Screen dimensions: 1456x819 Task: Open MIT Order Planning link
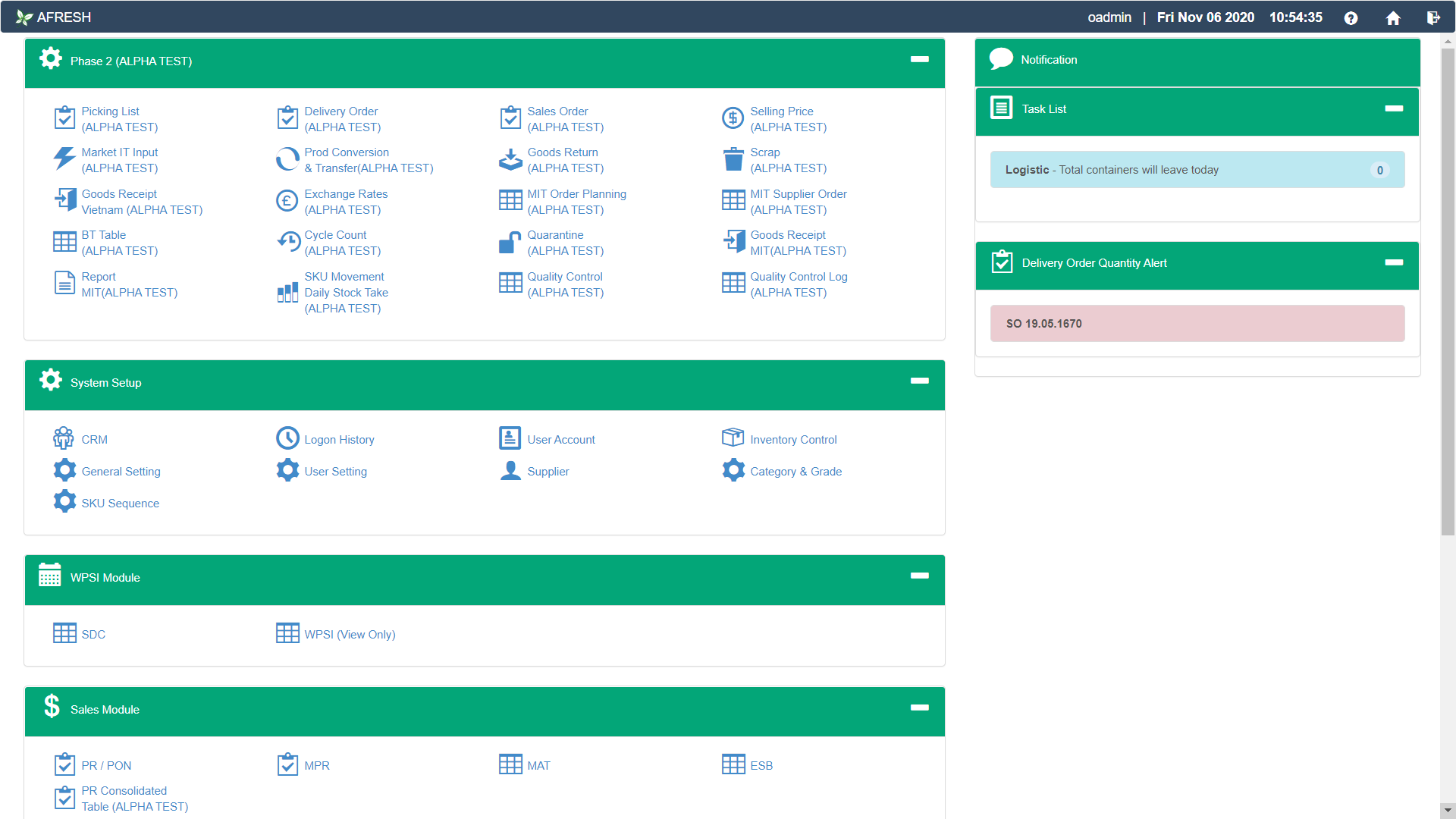(x=576, y=202)
